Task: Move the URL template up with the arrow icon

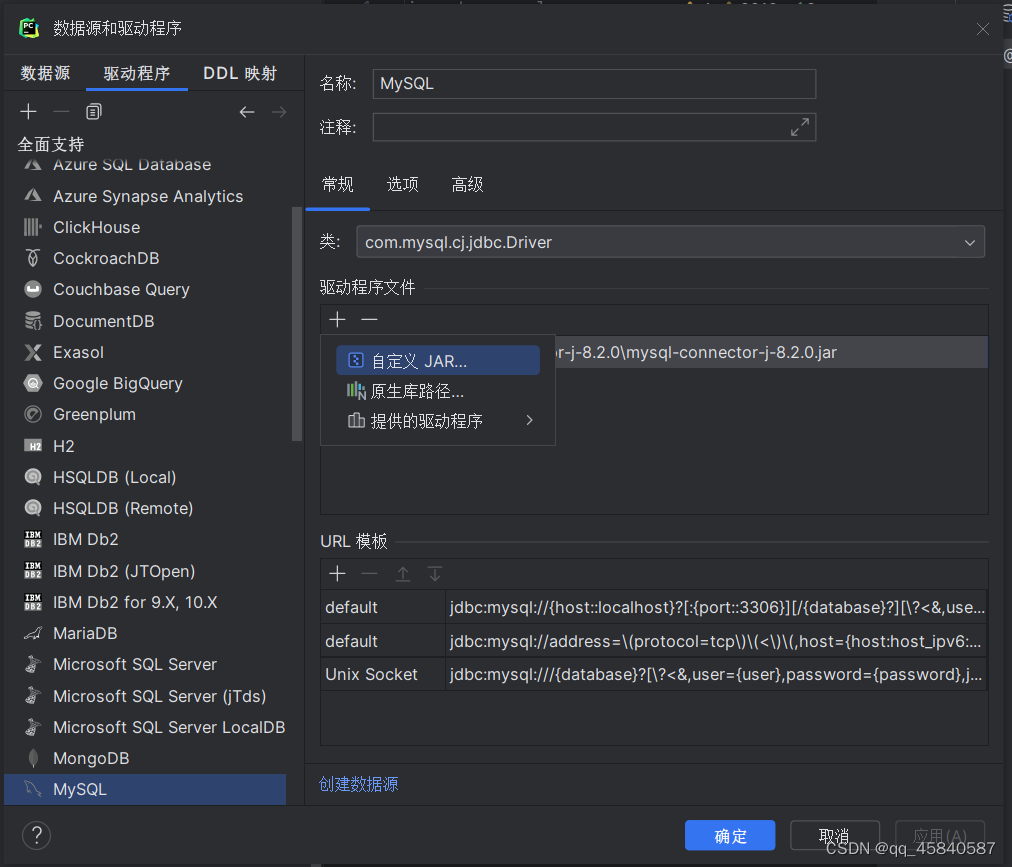Action: click(403, 573)
